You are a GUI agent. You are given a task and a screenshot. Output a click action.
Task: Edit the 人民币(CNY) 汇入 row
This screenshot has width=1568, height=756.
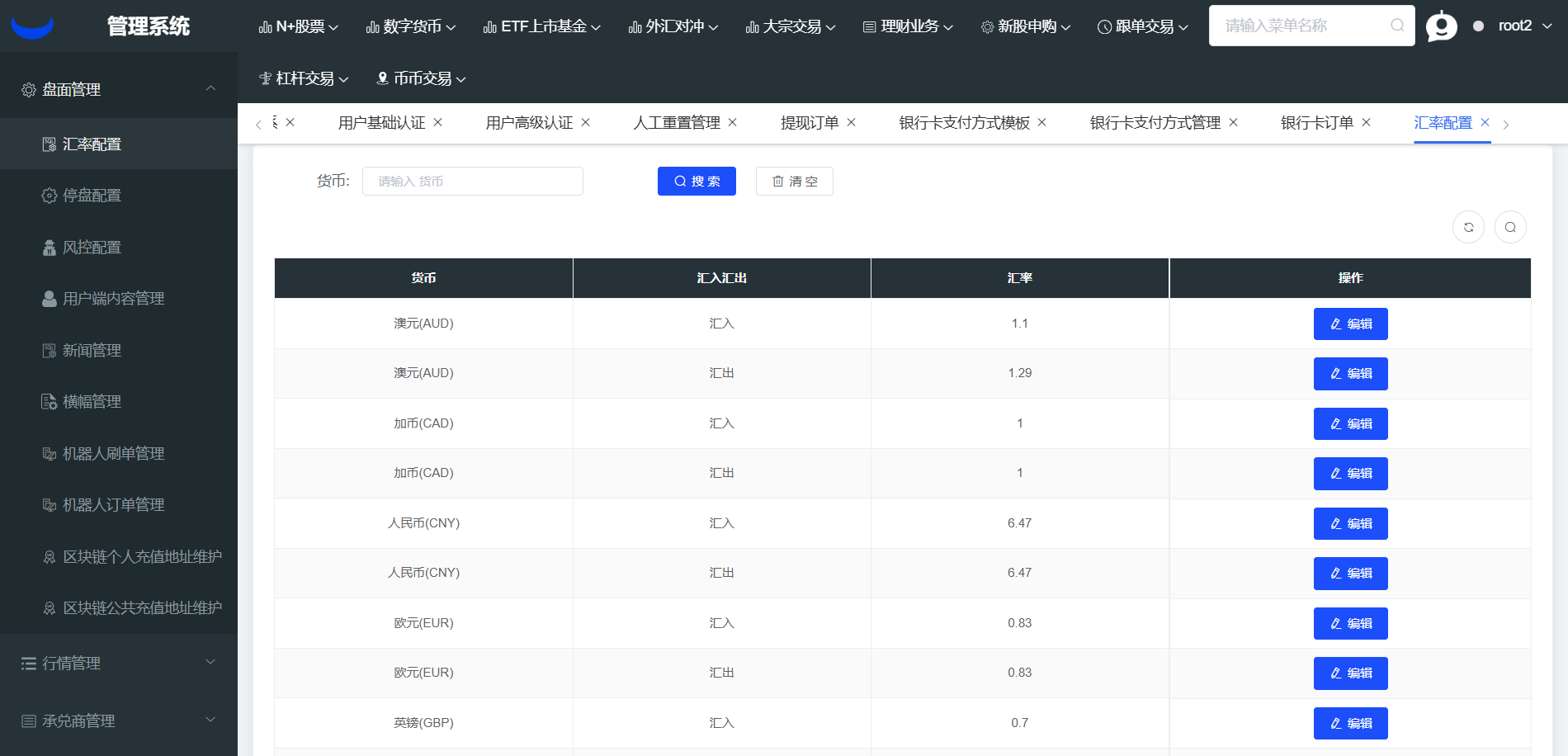click(x=1350, y=523)
